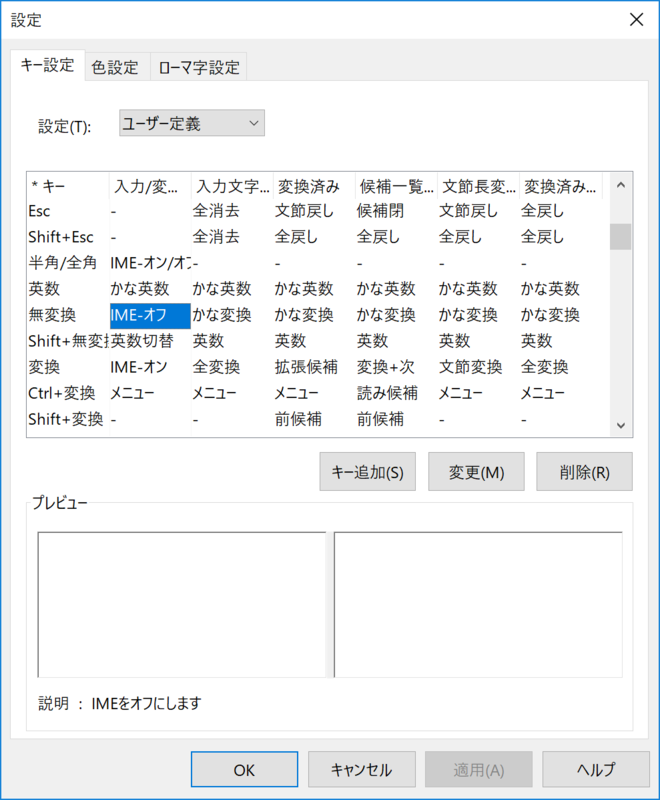660x800 pixels.
Task: Click the 変換済み... rightmost column header
Action: (561, 186)
